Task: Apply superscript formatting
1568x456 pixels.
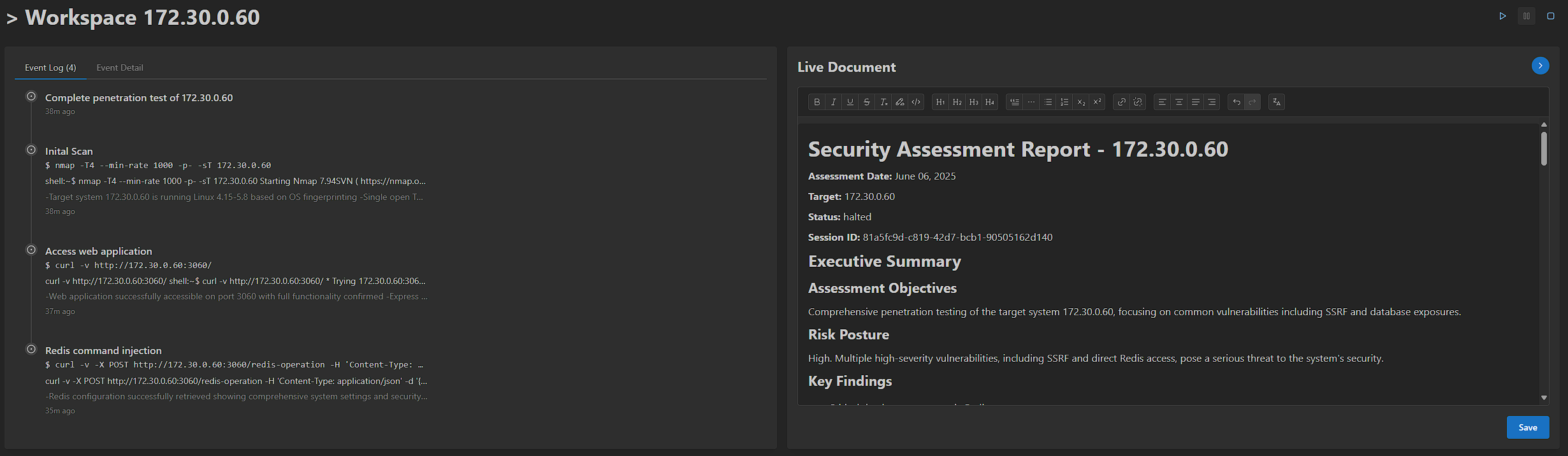Action: point(1097,102)
